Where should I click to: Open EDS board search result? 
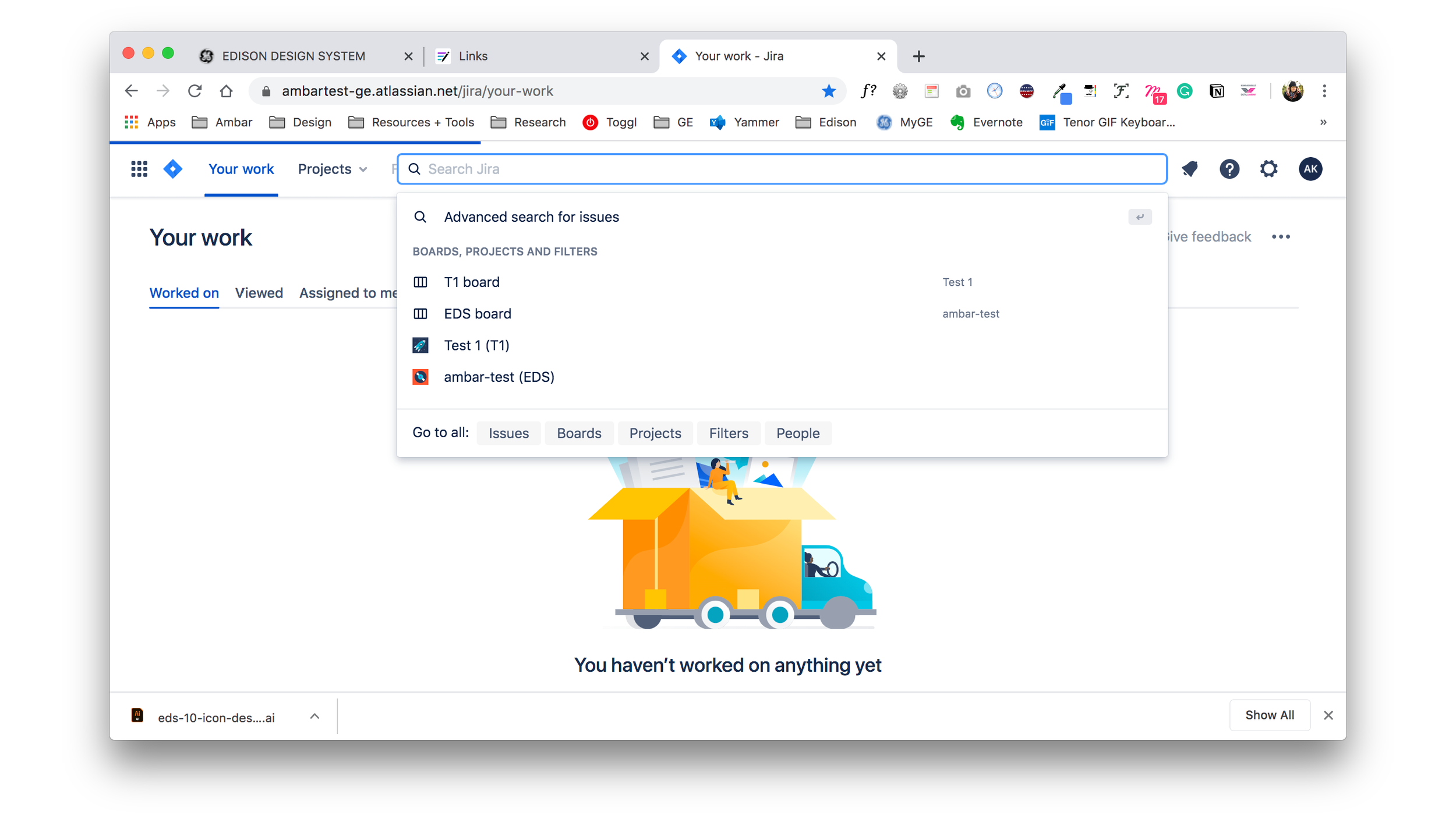(x=782, y=314)
